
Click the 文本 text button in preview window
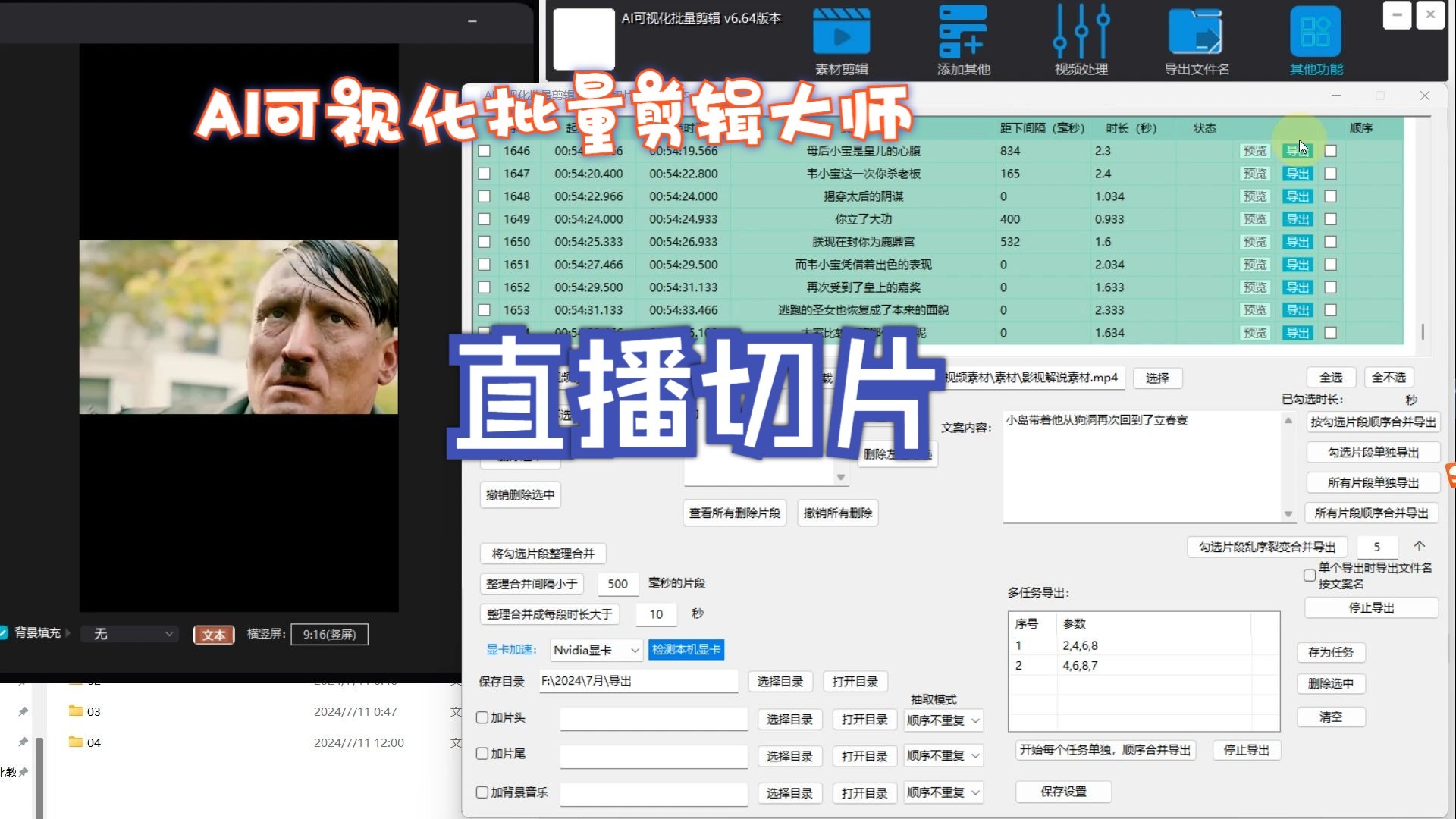pyautogui.click(x=213, y=635)
